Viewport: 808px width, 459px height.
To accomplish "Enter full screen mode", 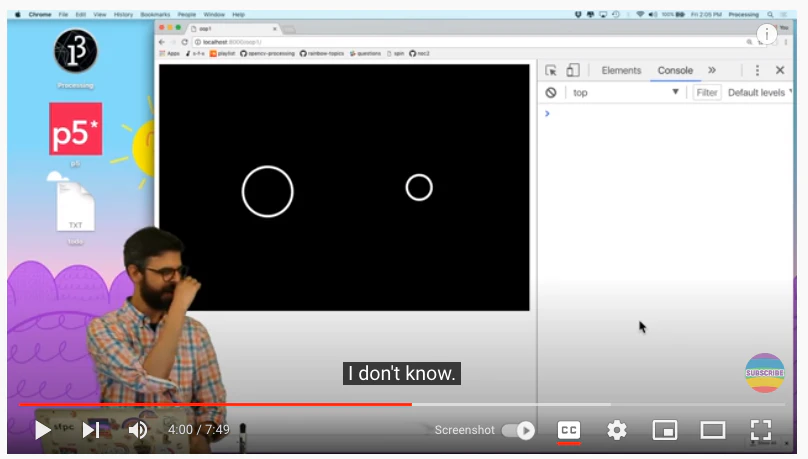I will (761, 430).
